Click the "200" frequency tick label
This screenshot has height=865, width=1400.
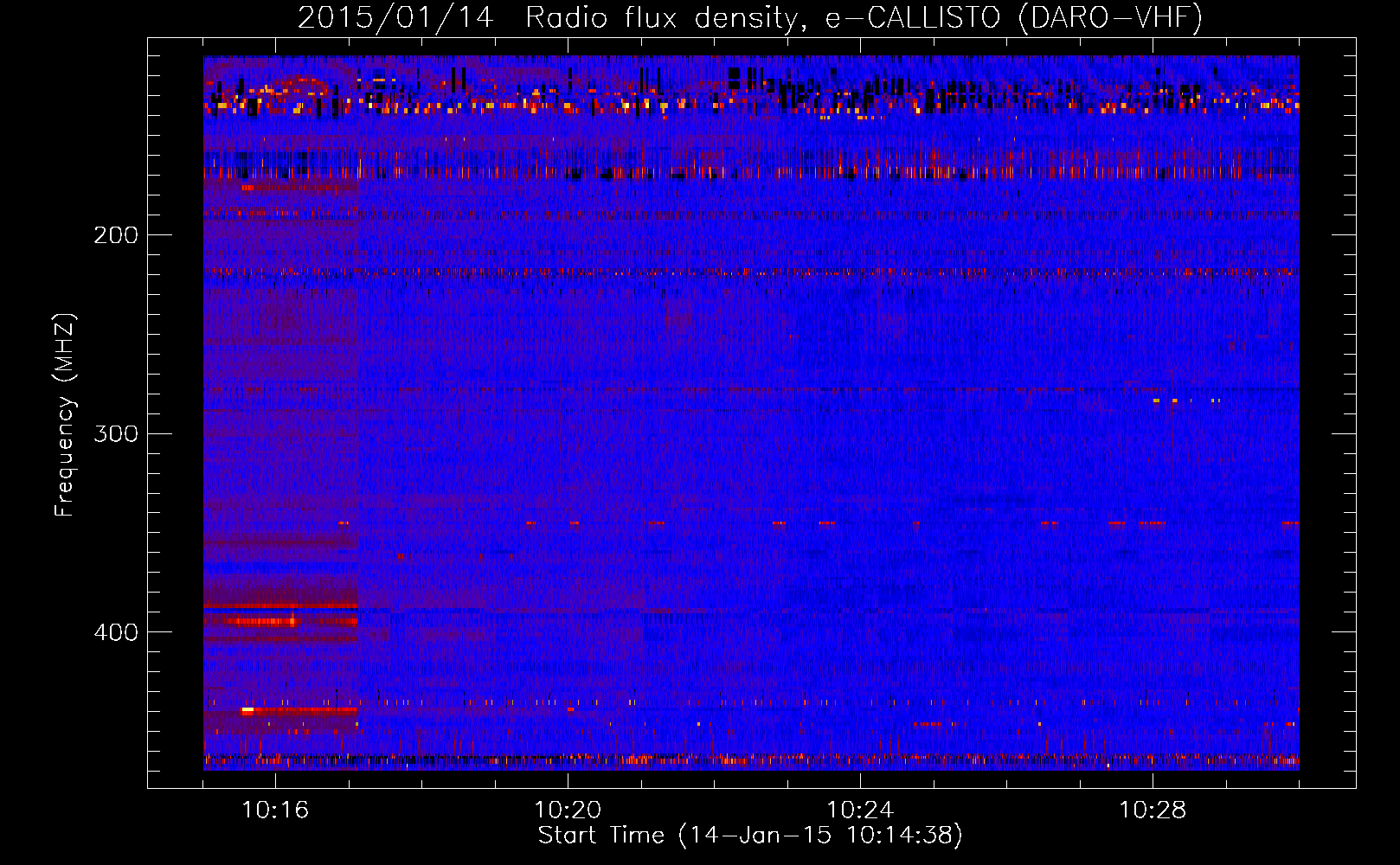(x=116, y=234)
